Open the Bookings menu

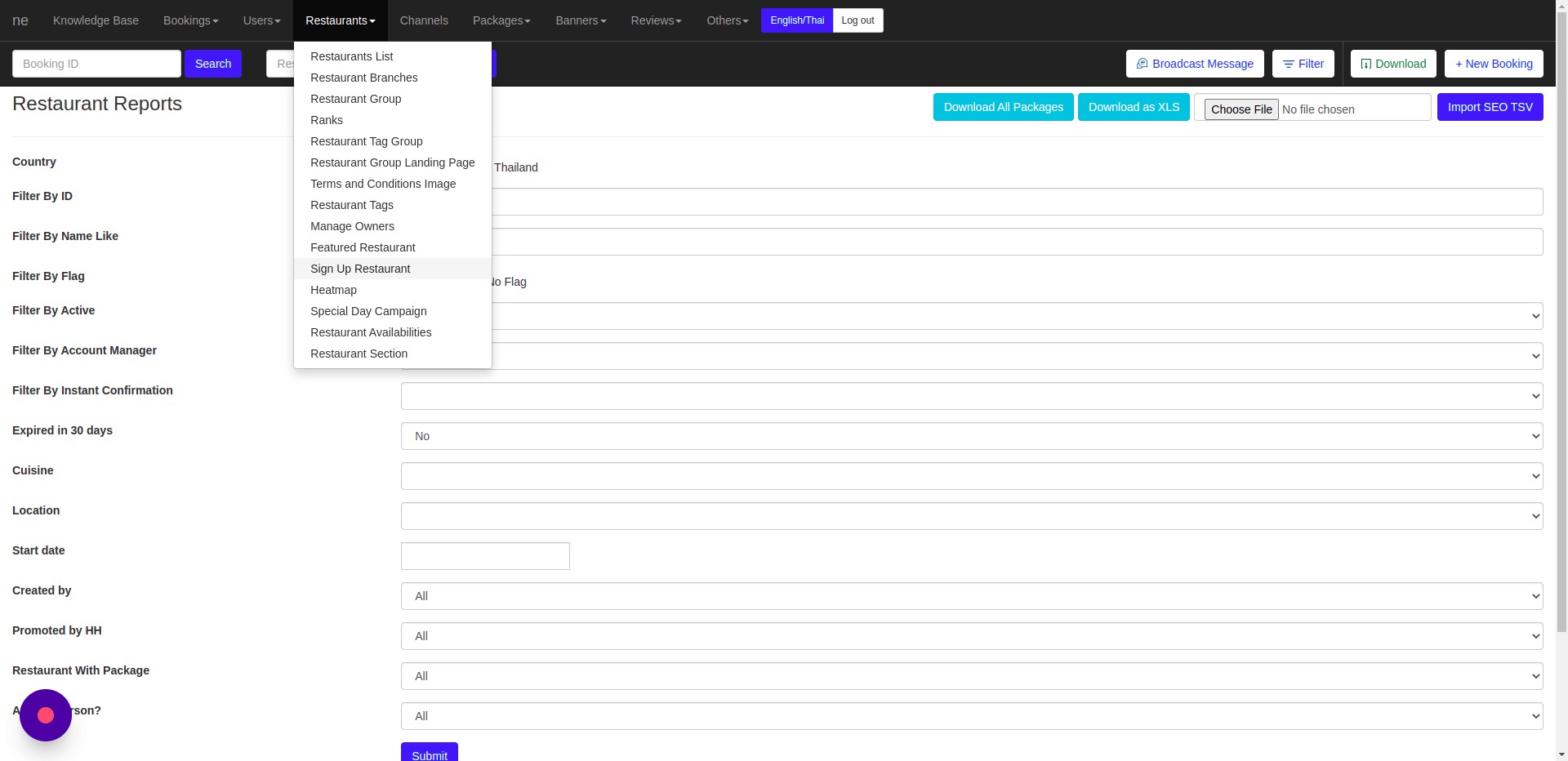(x=190, y=20)
